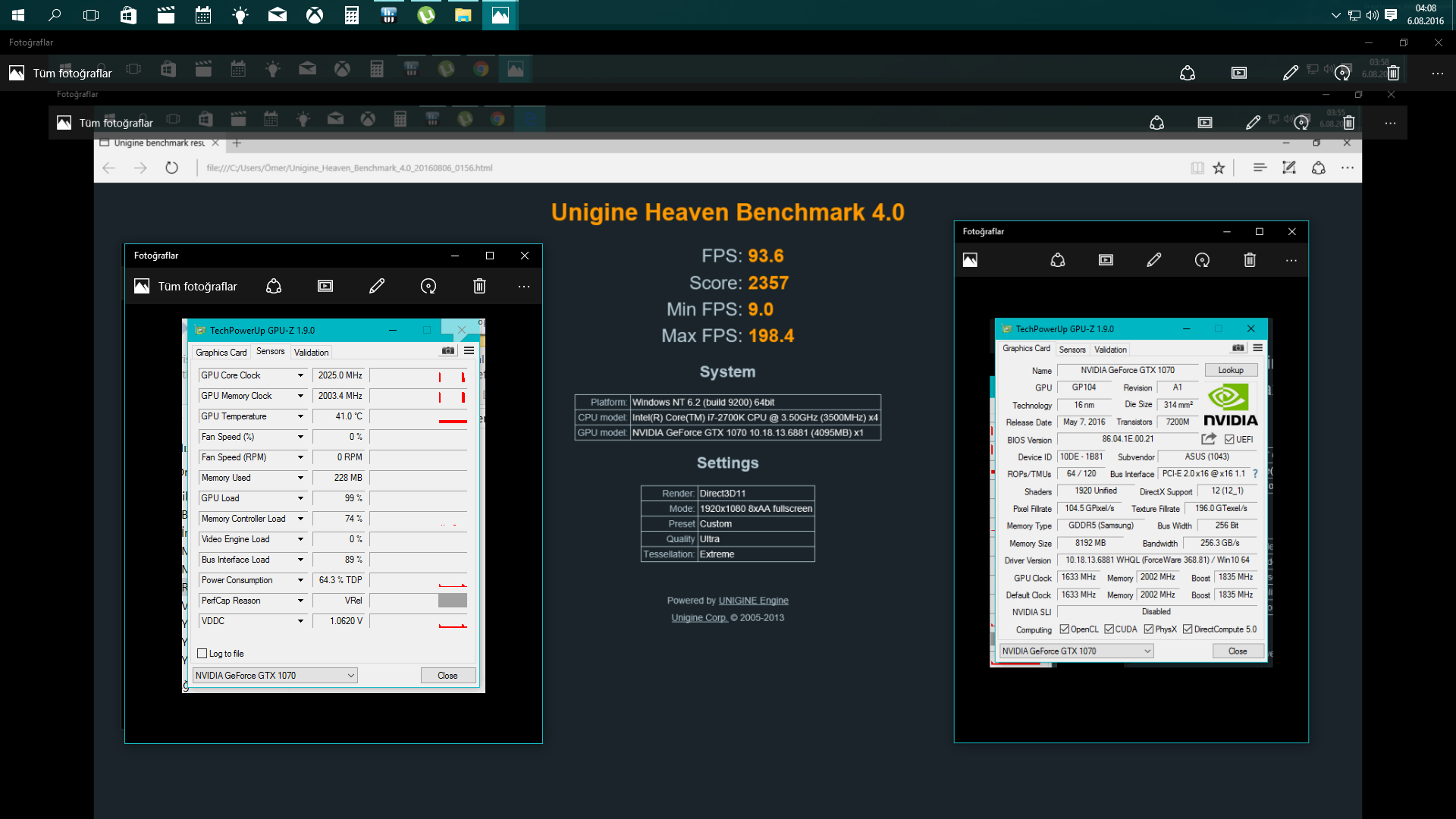Open taskbar search magnifier
This screenshot has height=819, width=1456.
point(55,15)
